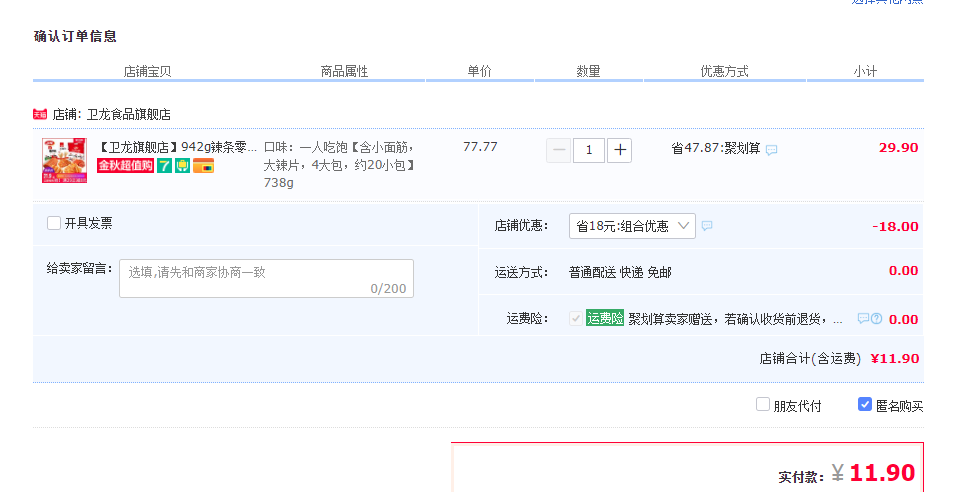Click the 小计 column header

(865, 71)
